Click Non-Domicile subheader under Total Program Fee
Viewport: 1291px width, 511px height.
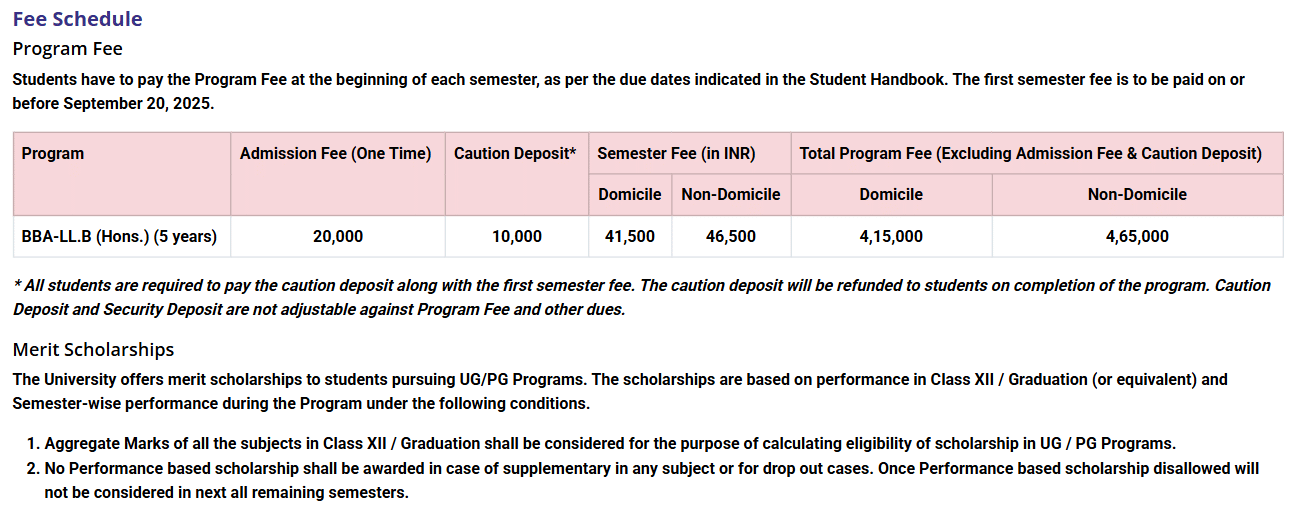point(1137,194)
